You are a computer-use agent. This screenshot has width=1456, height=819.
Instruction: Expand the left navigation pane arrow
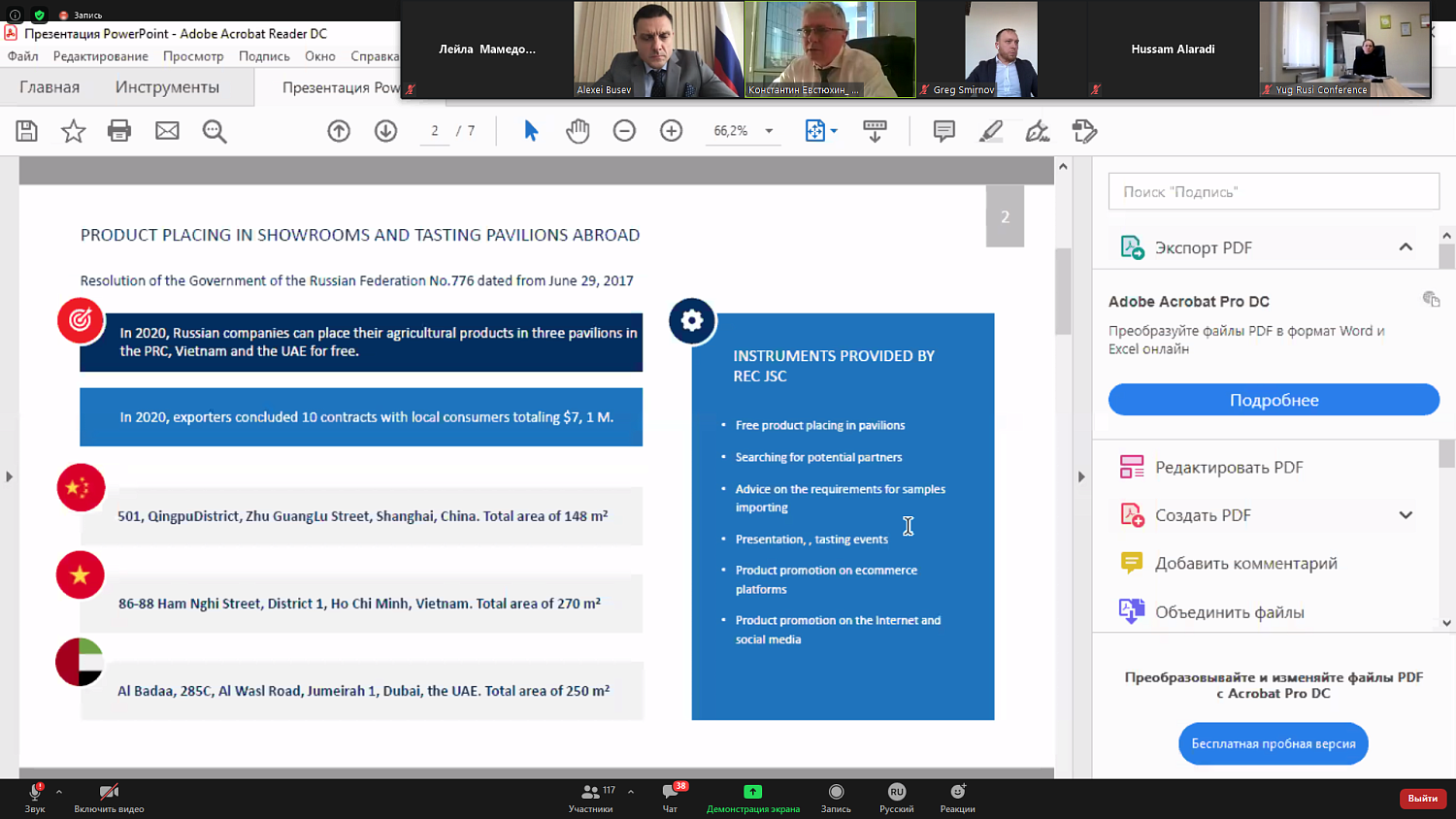tap(9, 476)
